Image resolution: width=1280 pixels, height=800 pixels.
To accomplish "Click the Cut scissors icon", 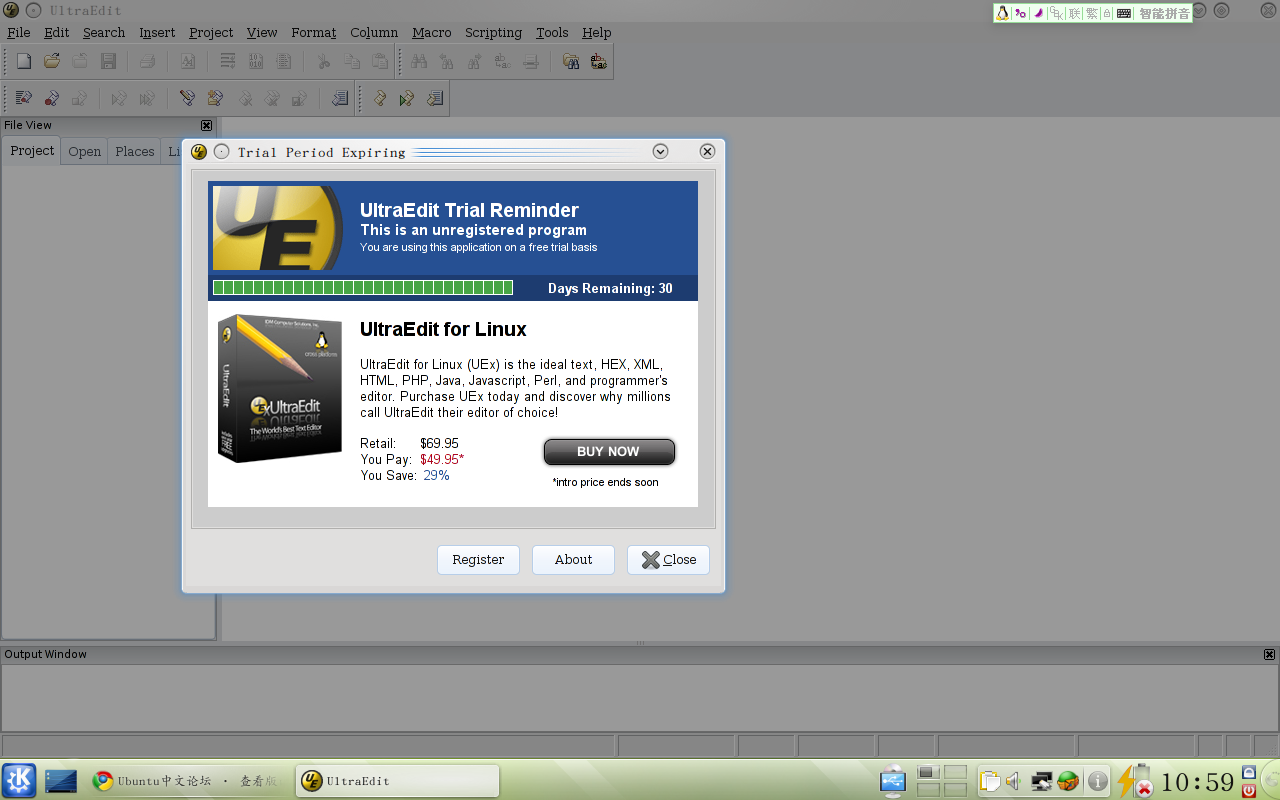I will [x=324, y=61].
